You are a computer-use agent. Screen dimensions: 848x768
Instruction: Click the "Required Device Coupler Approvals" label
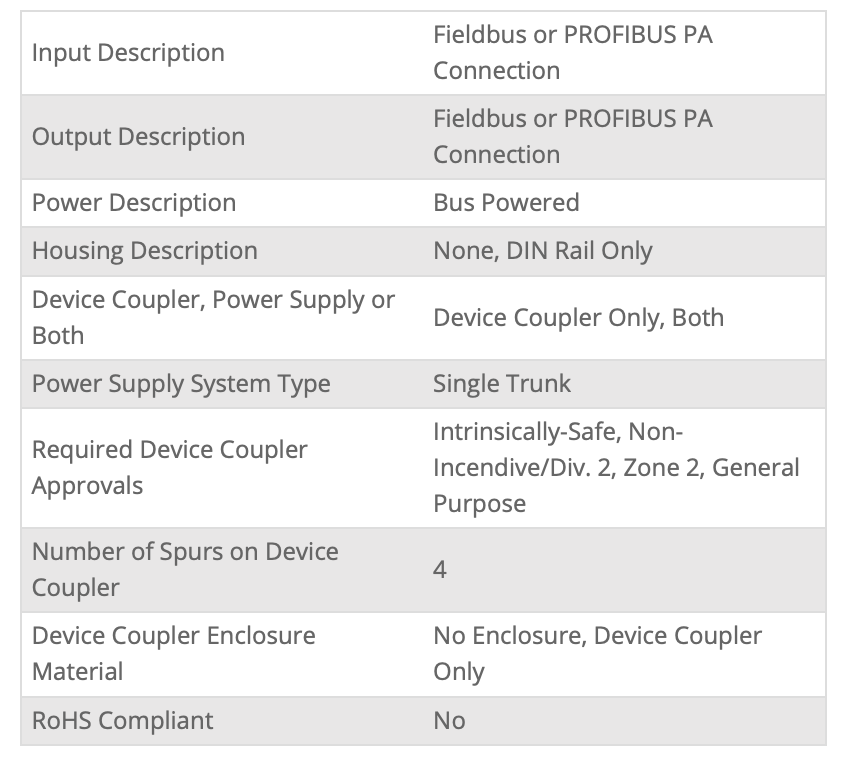tap(170, 467)
